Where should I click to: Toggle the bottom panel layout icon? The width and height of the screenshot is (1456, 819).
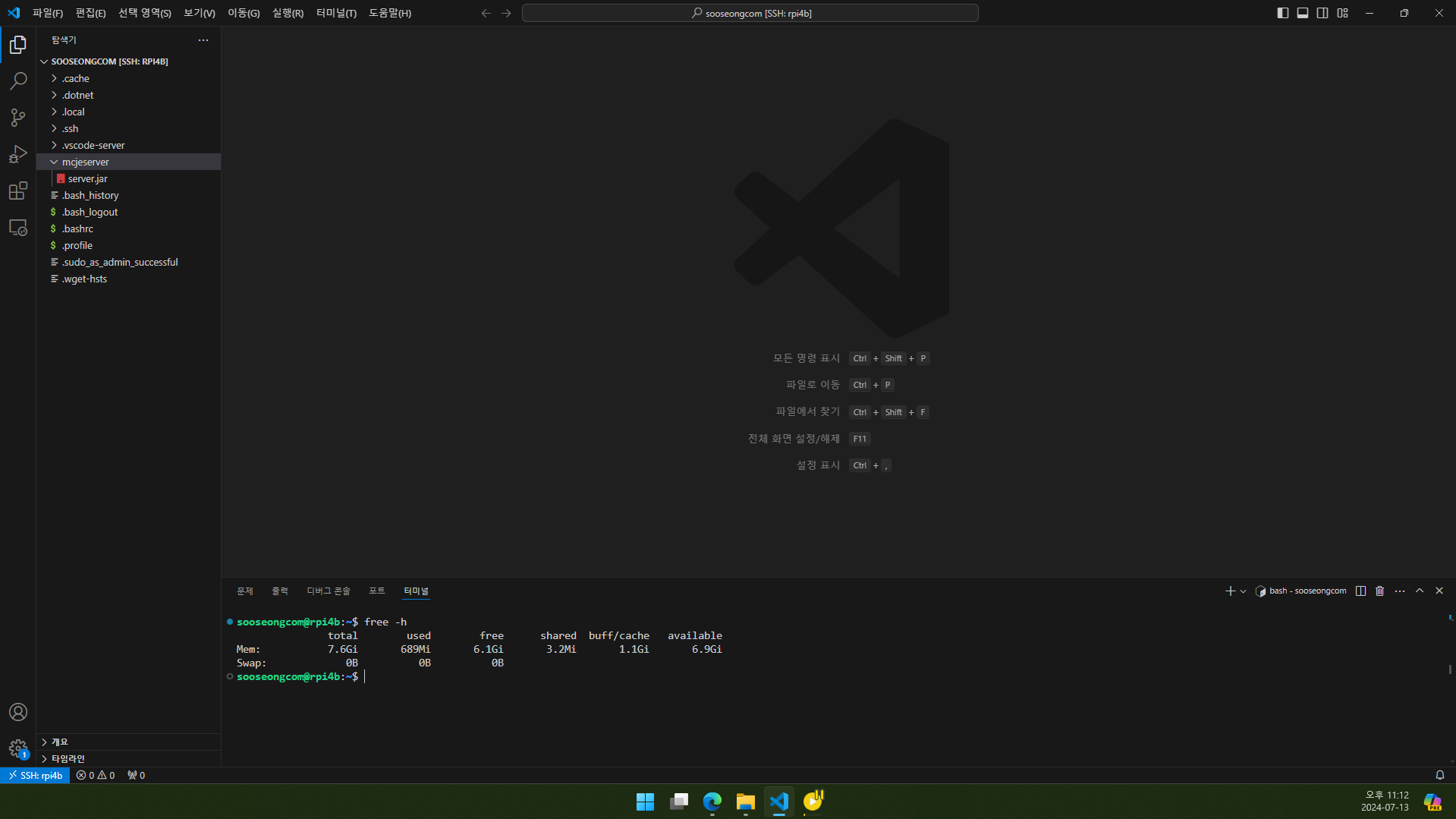pos(1303,13)
